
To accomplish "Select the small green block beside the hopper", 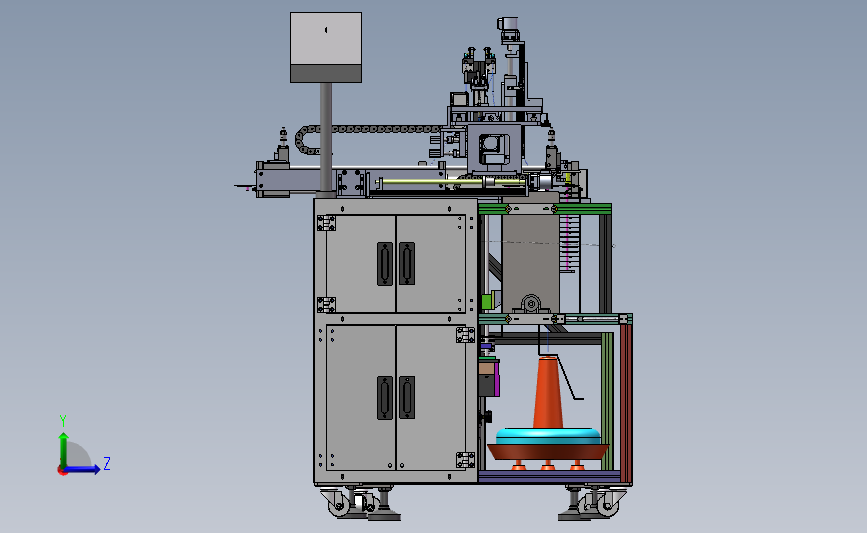I will (487, 301).
